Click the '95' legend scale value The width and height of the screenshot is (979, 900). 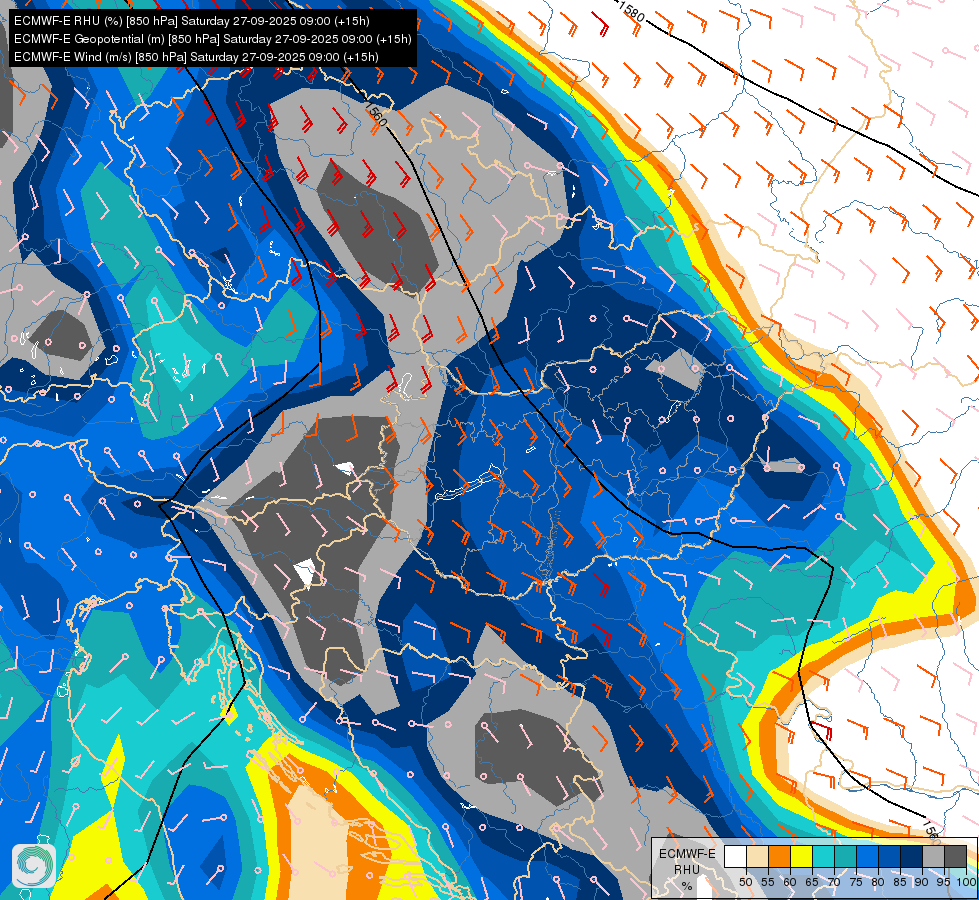pos(944,882)
